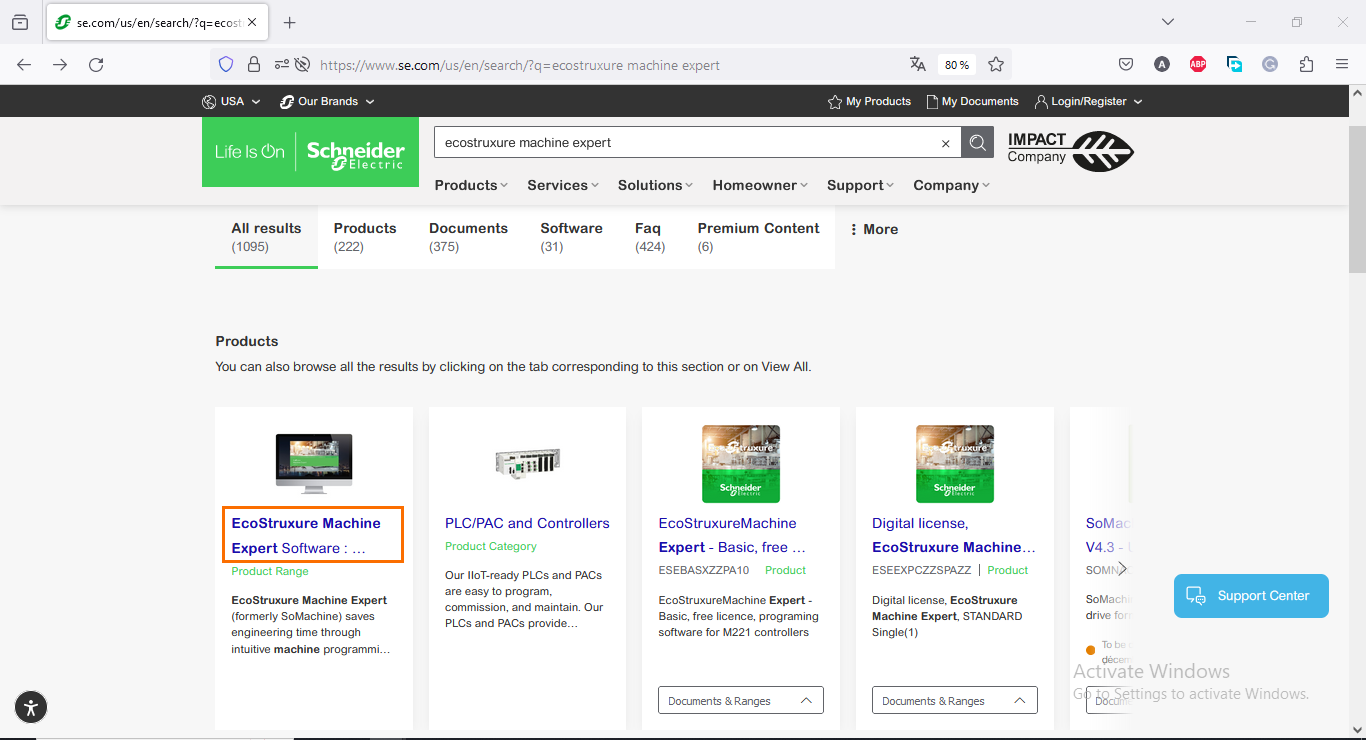Switch to the Software (31) tab
The width and height of the screenshot is (1366, 740).
pos(571,237)
